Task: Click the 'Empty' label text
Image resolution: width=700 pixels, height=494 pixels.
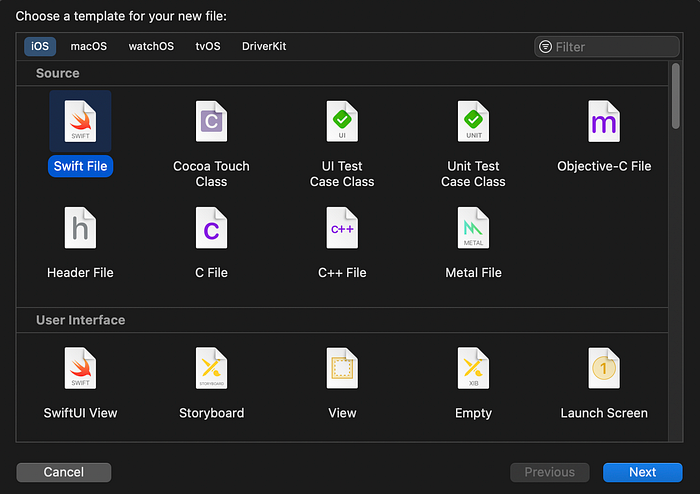Action: pos(473,413)
